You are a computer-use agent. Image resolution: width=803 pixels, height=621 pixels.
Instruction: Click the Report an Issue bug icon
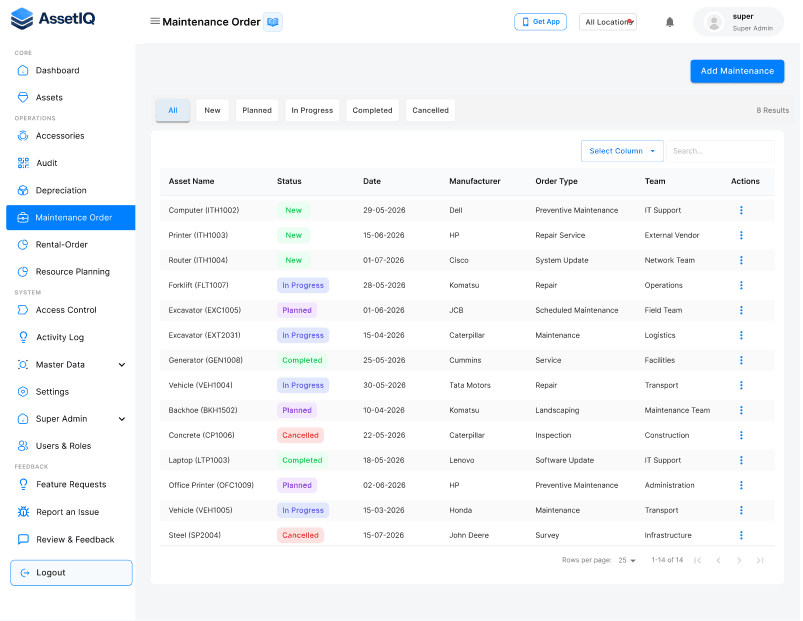(x=23, y=511)
